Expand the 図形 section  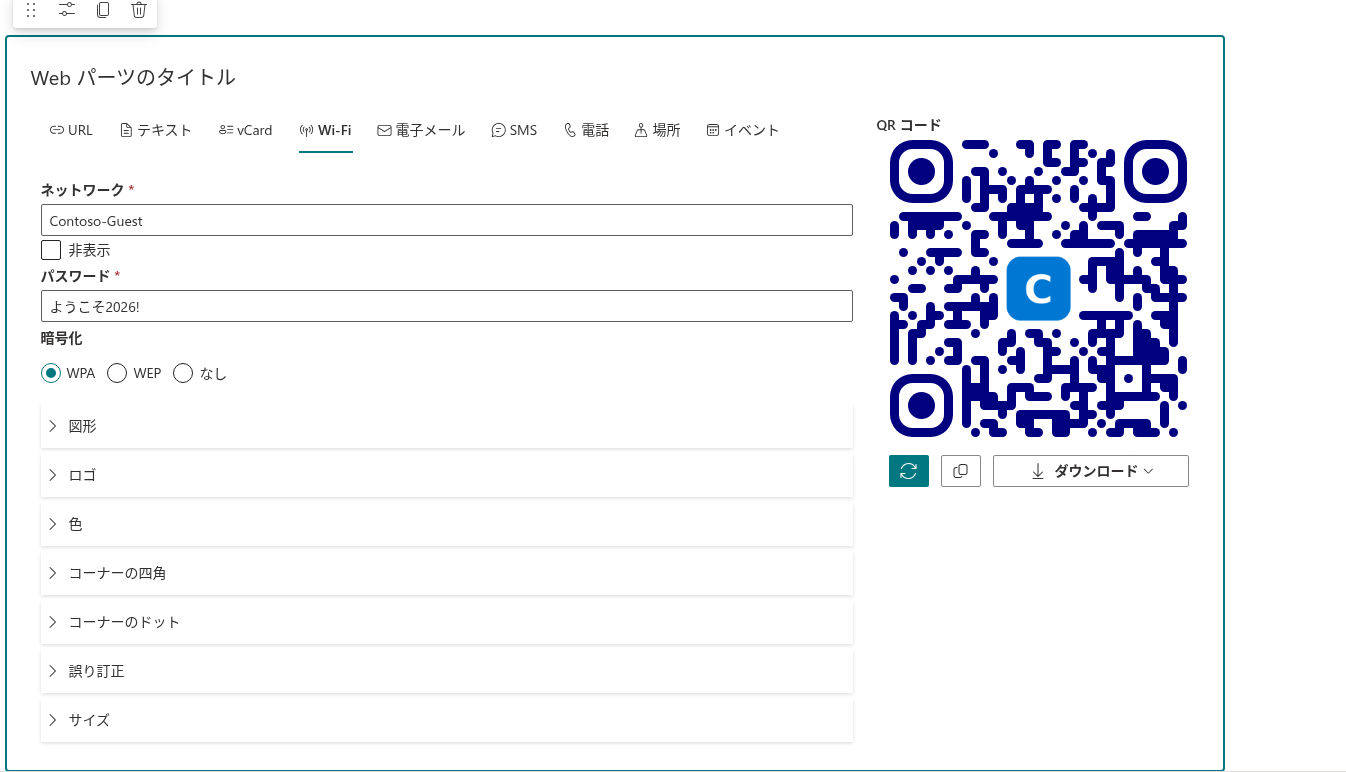447,426
